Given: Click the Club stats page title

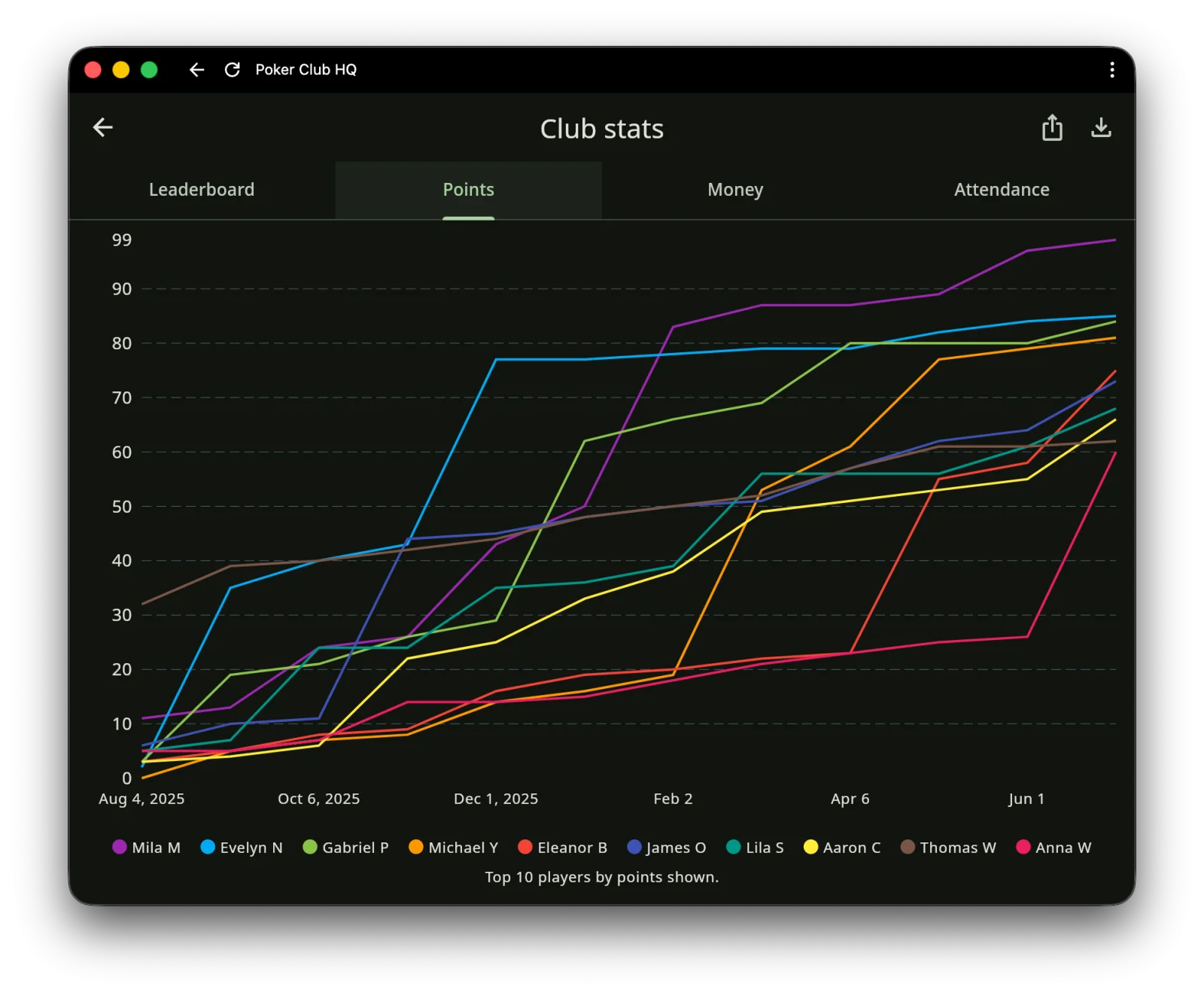Looking at the screenshot, I should [602, 129].
